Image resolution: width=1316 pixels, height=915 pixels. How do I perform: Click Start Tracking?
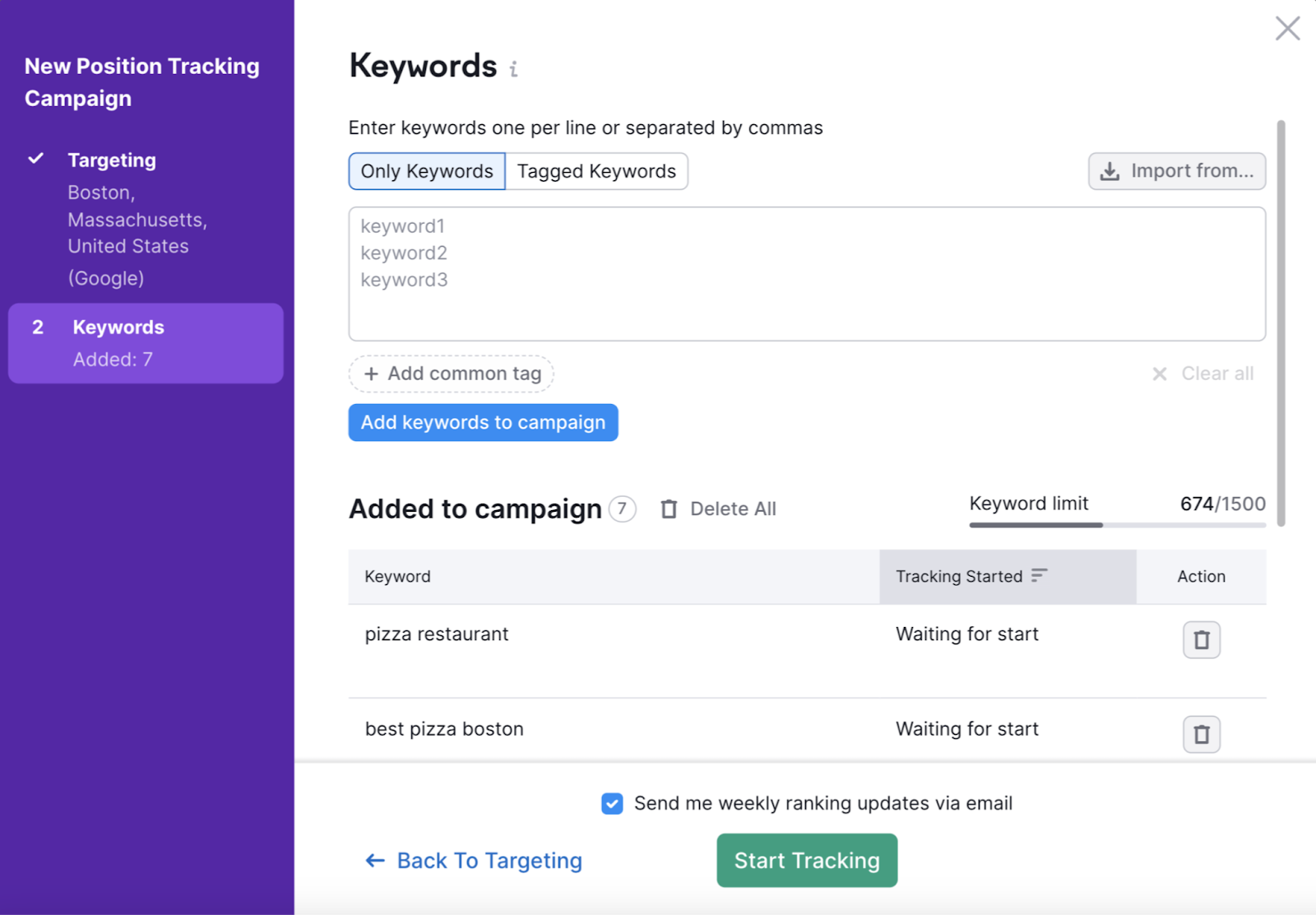(806, 860)
